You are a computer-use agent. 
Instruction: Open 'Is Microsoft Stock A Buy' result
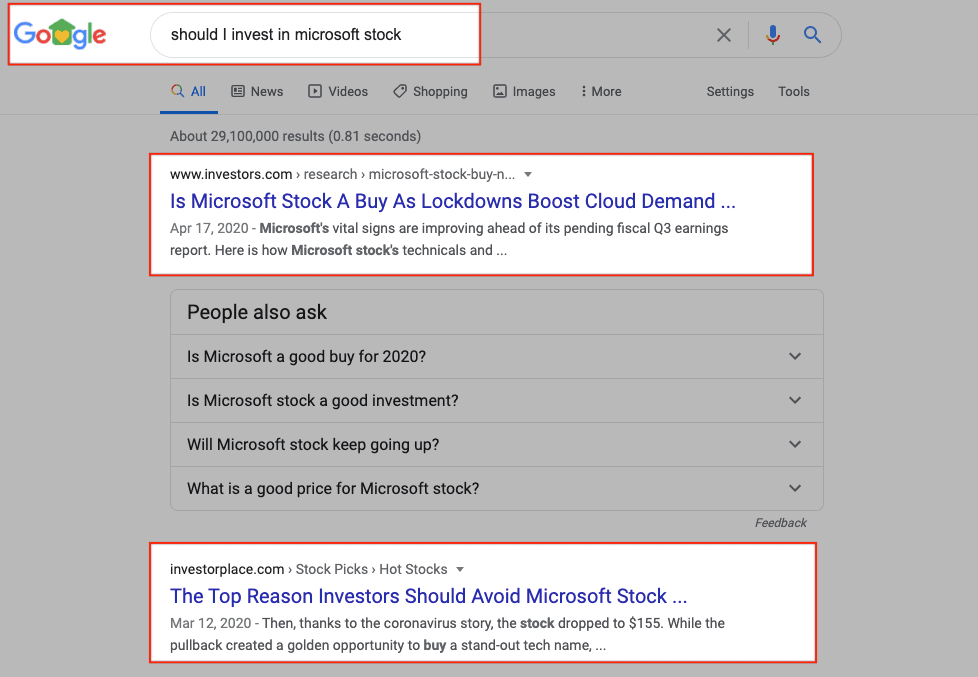tap(452, 201)
